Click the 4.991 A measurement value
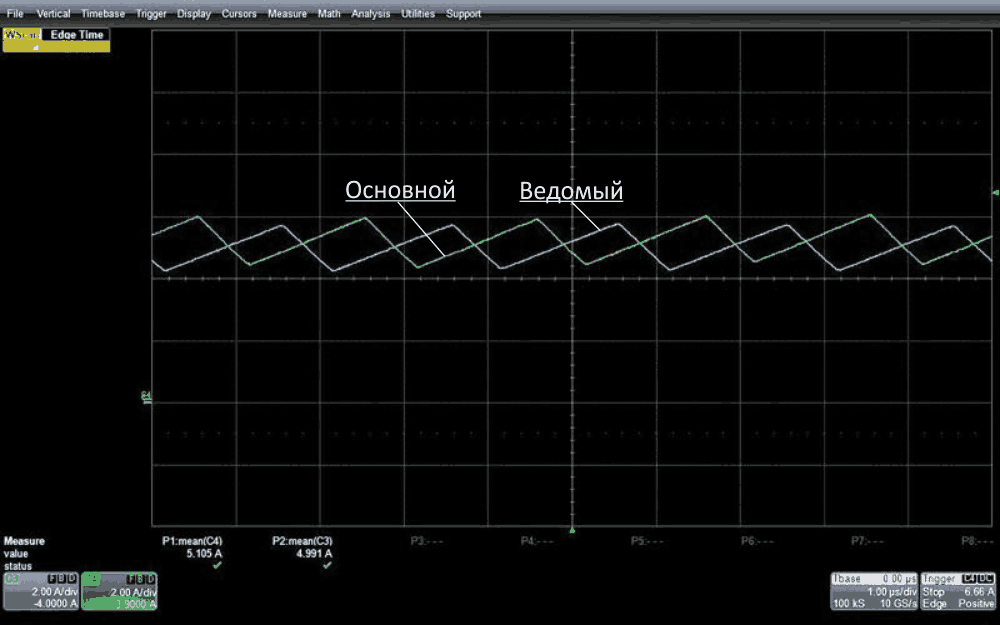Viewport: 1000px width, 625px height. tap(314, 554)
